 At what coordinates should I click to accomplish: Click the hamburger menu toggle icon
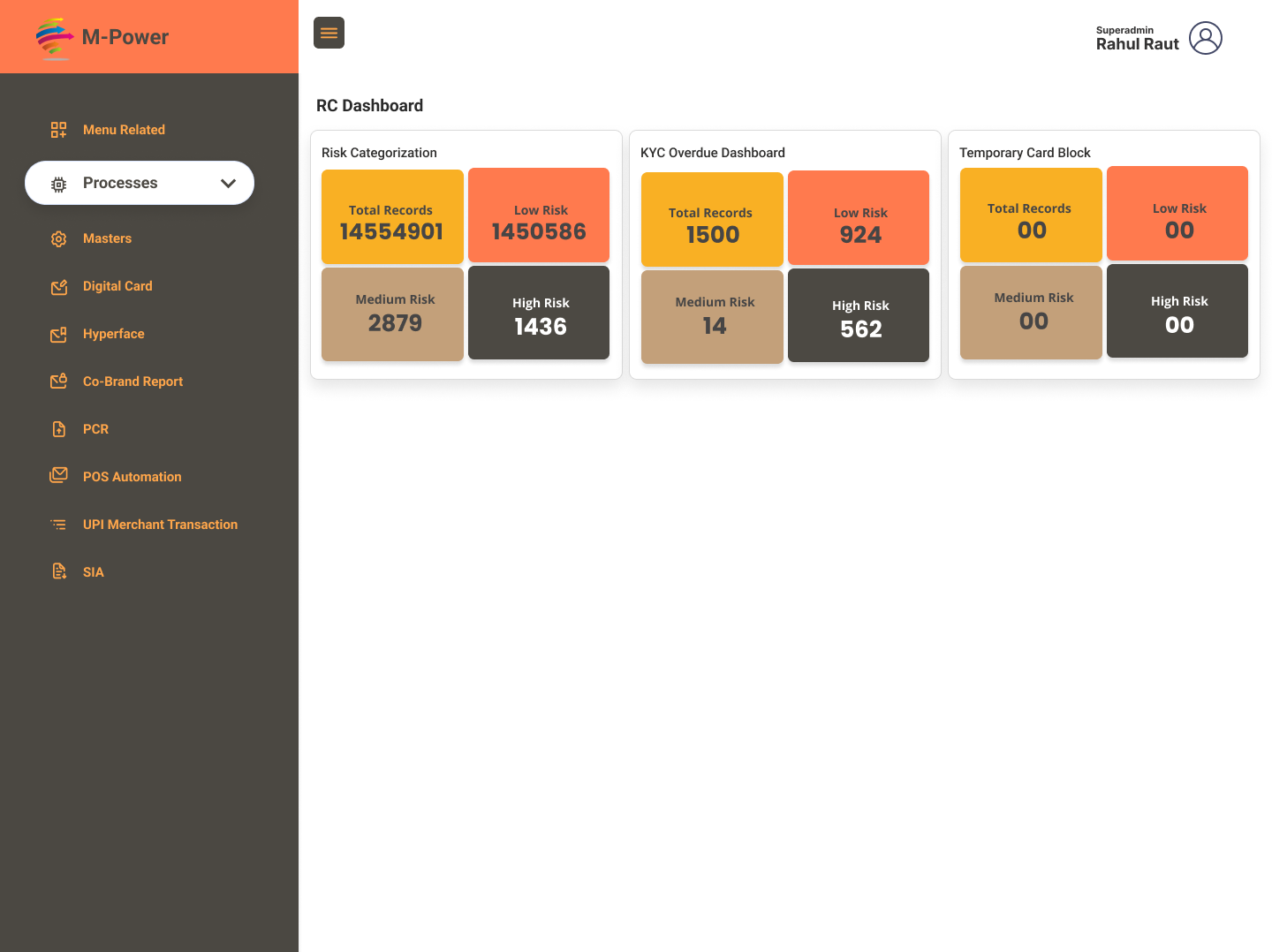coord(329,33)
